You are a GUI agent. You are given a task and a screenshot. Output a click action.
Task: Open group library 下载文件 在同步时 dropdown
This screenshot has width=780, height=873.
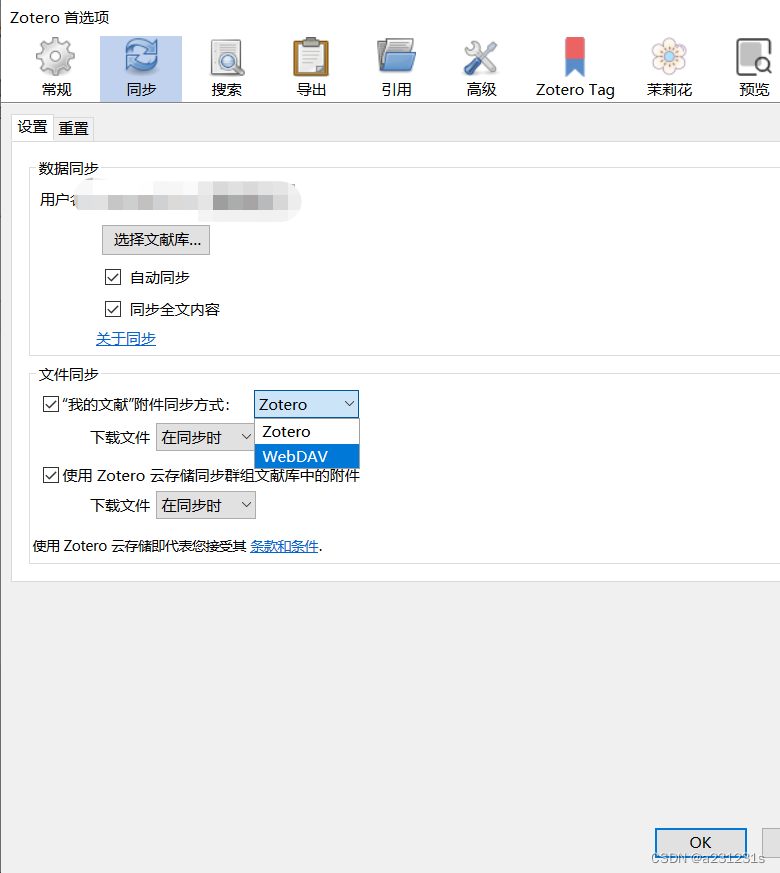206,505
